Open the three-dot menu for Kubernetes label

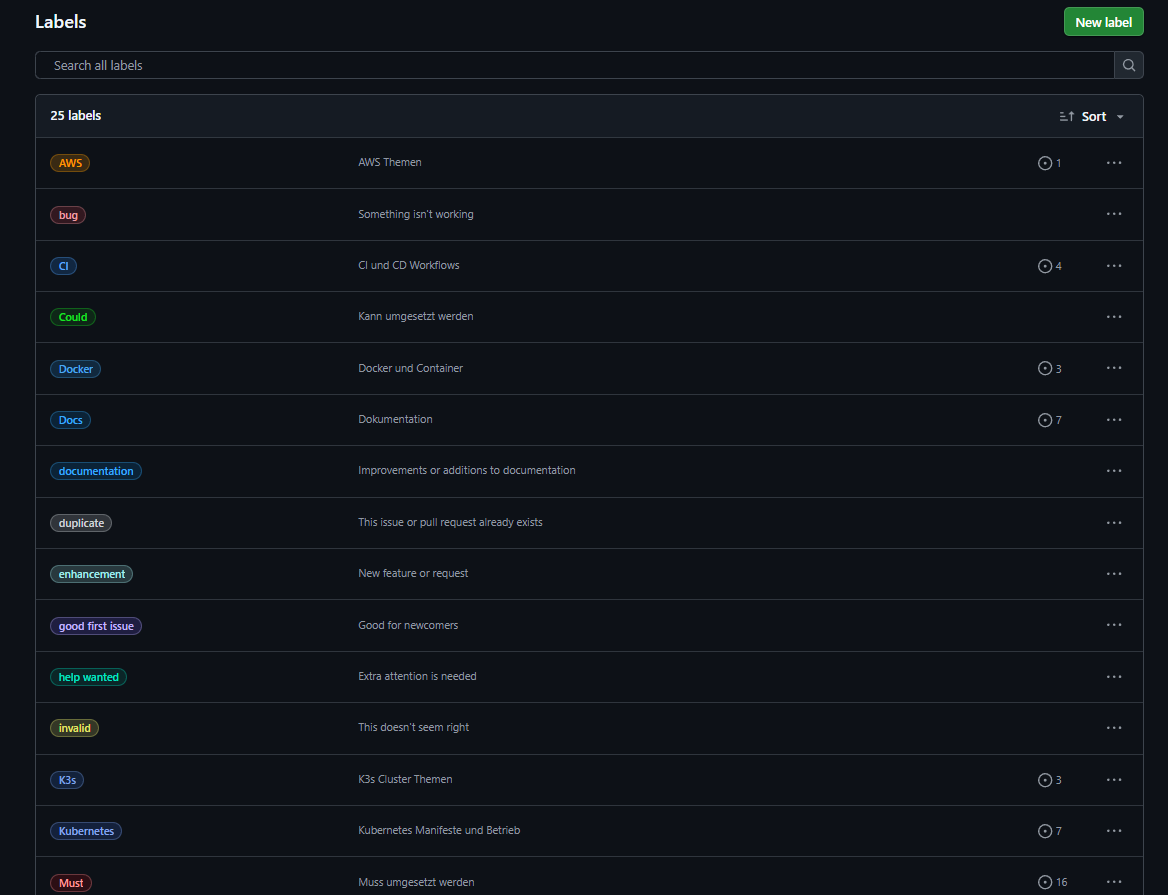1114,831
